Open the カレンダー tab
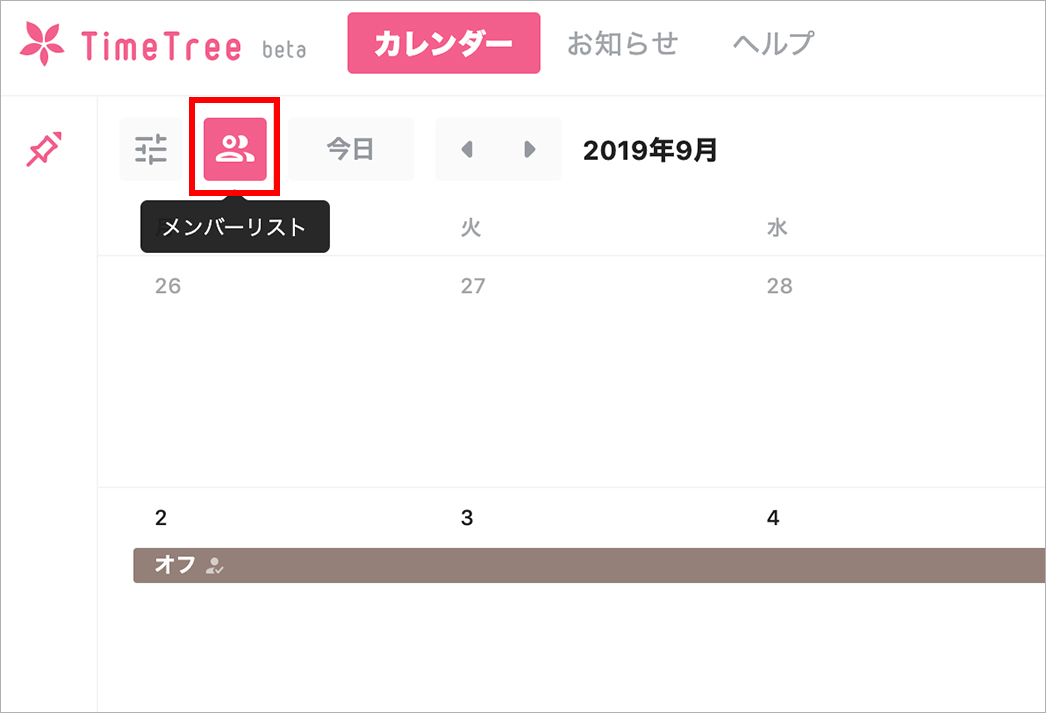This screenshot has width=1046, height=713. 443,44
